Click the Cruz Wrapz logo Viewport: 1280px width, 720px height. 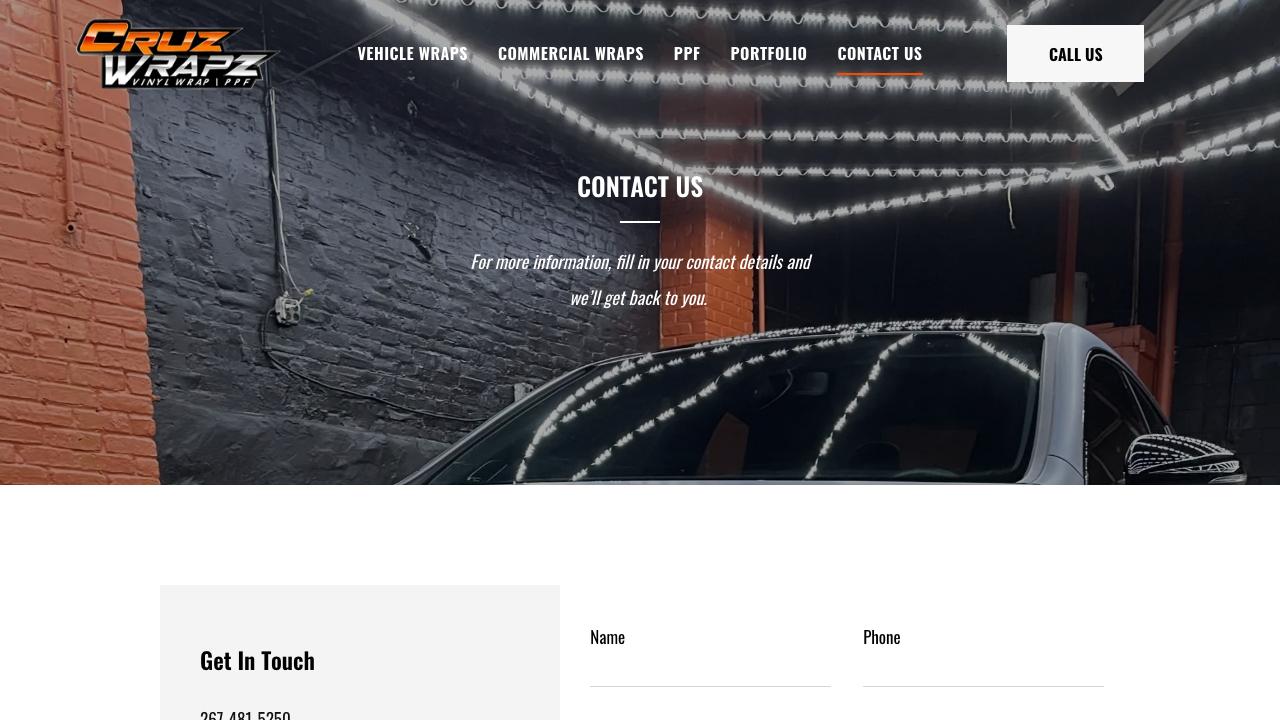point(176,54)
